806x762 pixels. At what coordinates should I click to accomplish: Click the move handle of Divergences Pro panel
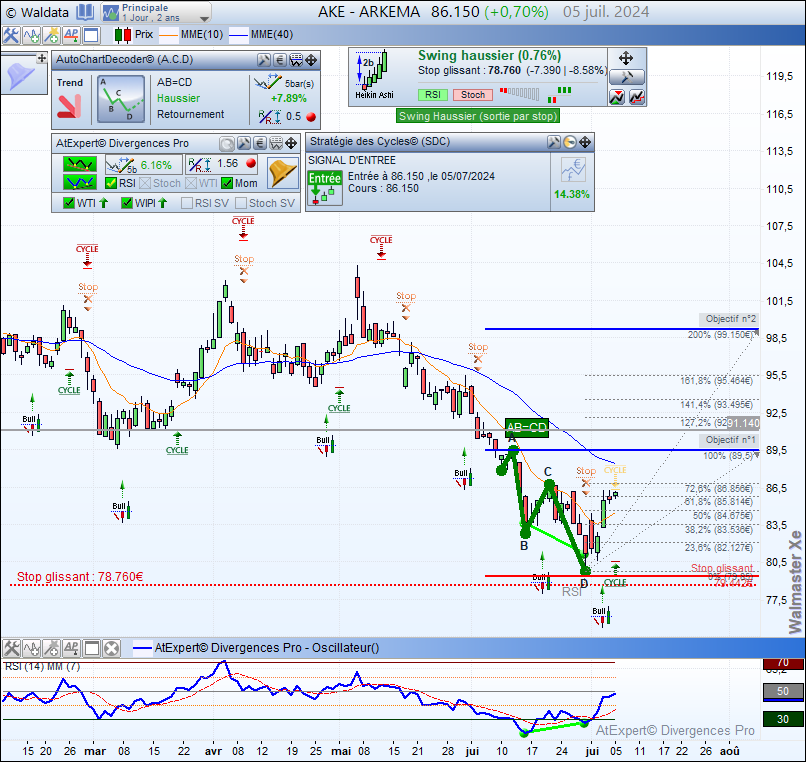point(291,143)
